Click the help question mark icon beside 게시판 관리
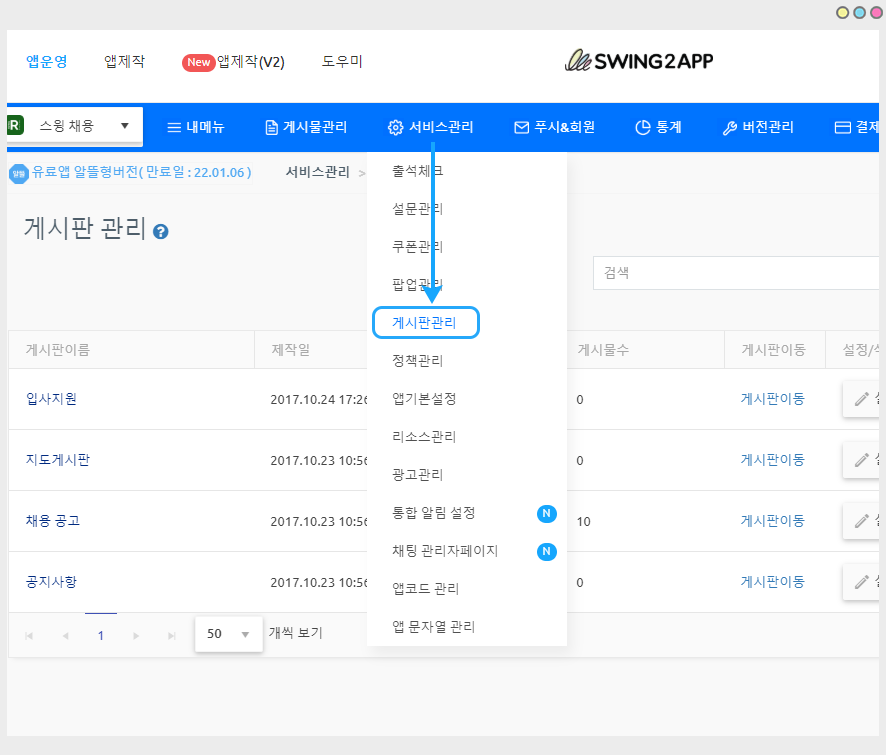The height and width of the screenshot is (755, 886). coord(160,231)
